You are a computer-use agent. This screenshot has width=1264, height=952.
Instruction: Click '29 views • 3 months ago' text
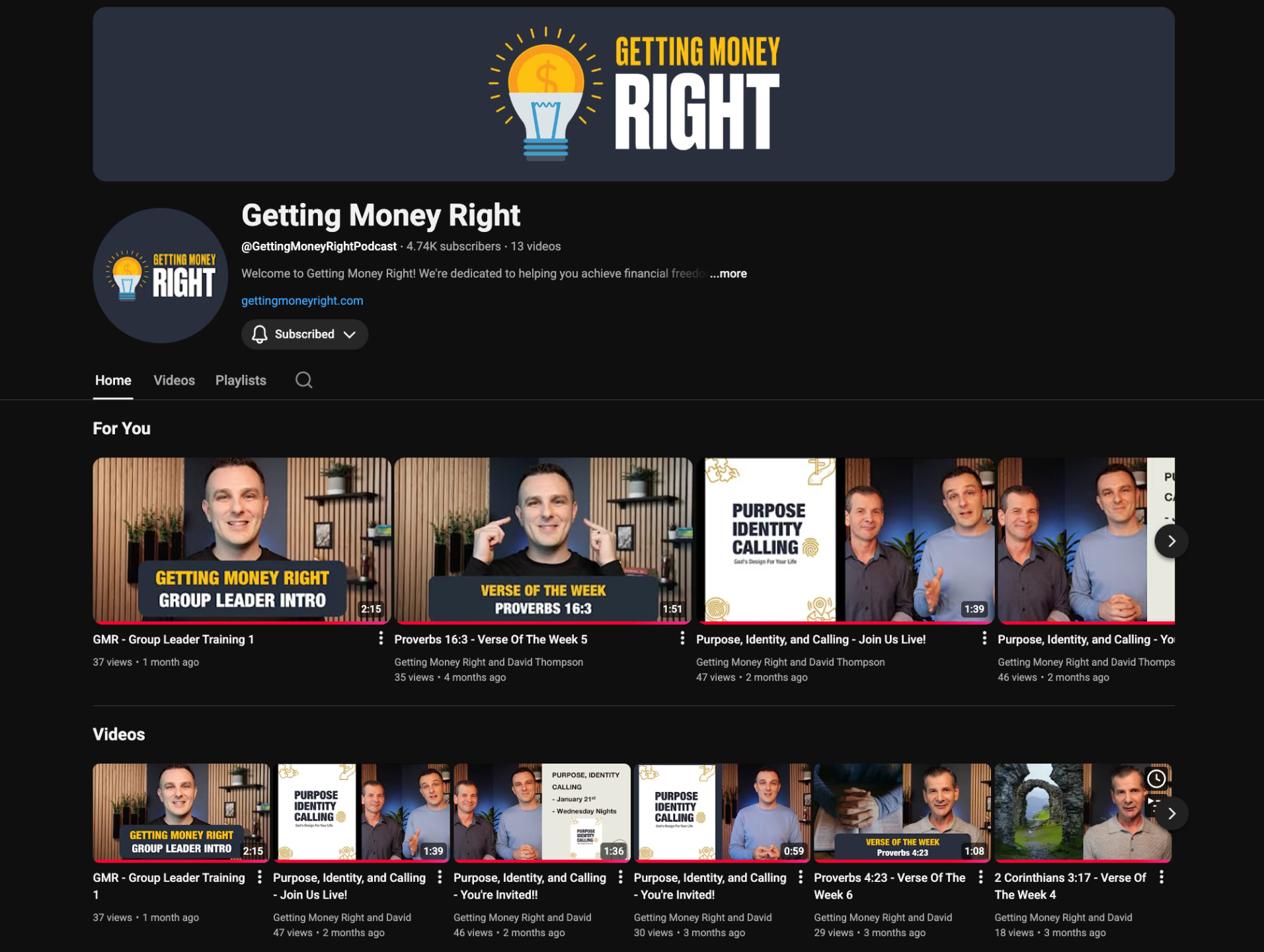(869, 933)
